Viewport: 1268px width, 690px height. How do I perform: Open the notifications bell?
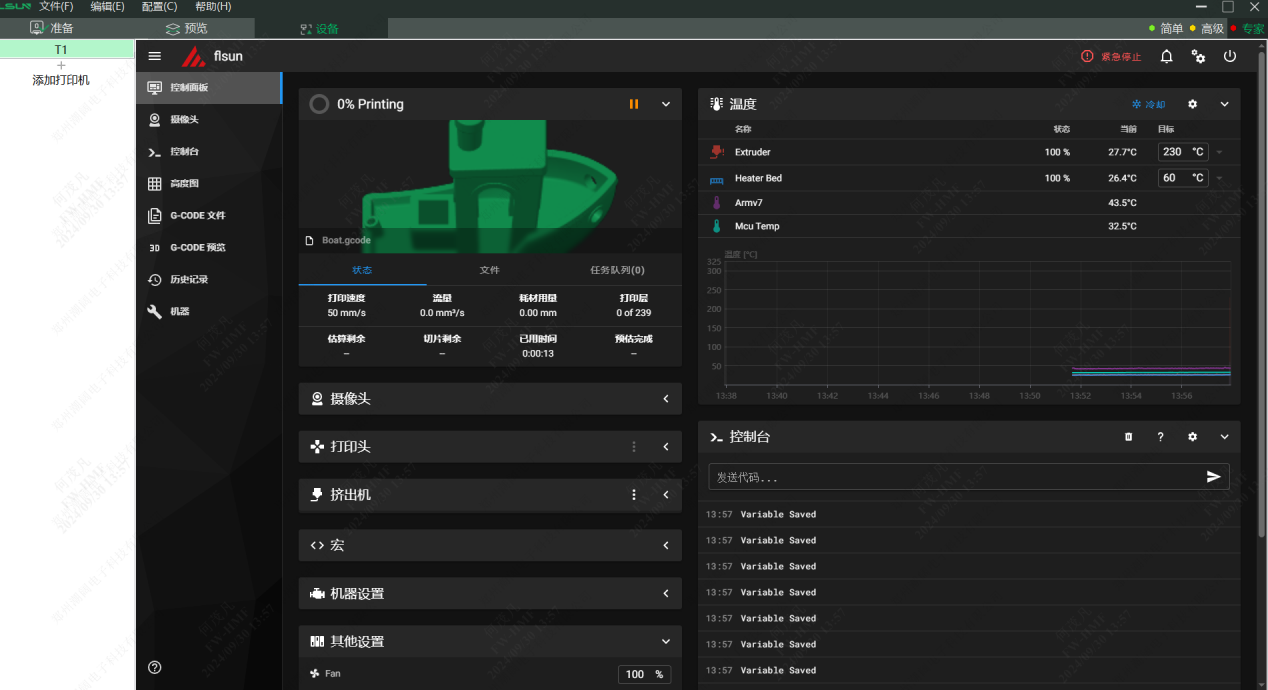click(1166, 57)
